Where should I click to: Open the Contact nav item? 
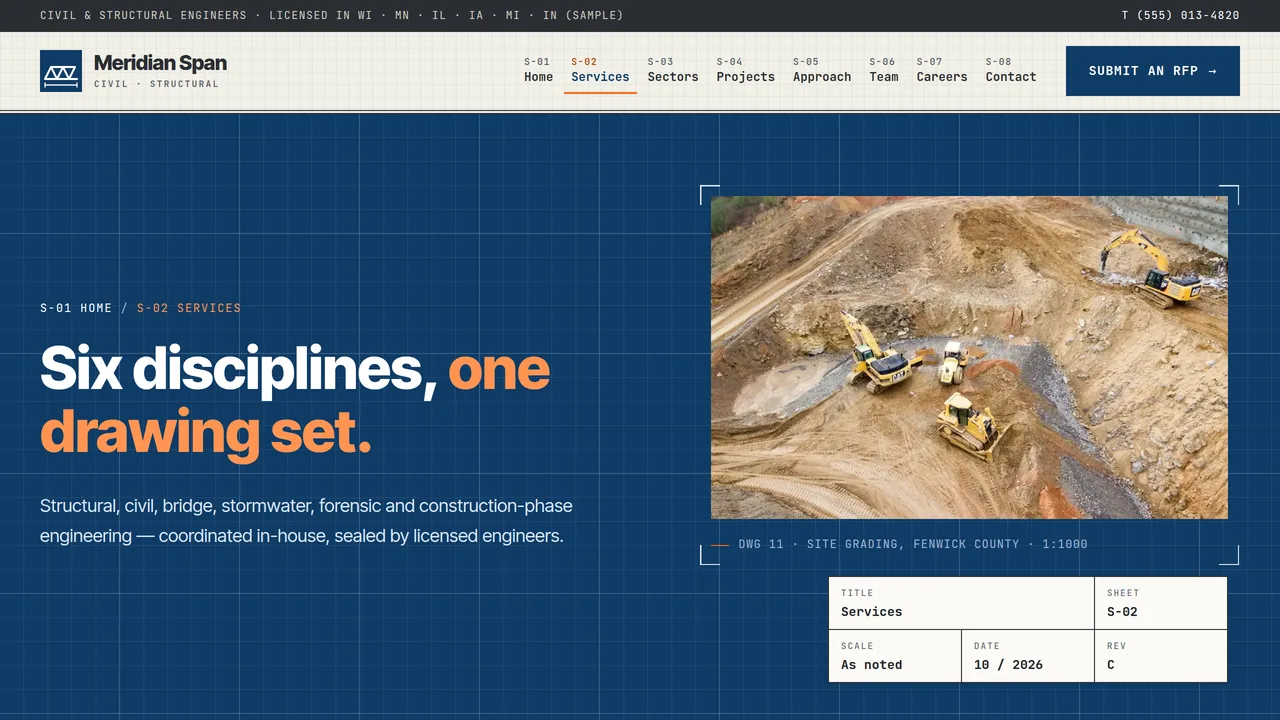[x=1011, y=70]
